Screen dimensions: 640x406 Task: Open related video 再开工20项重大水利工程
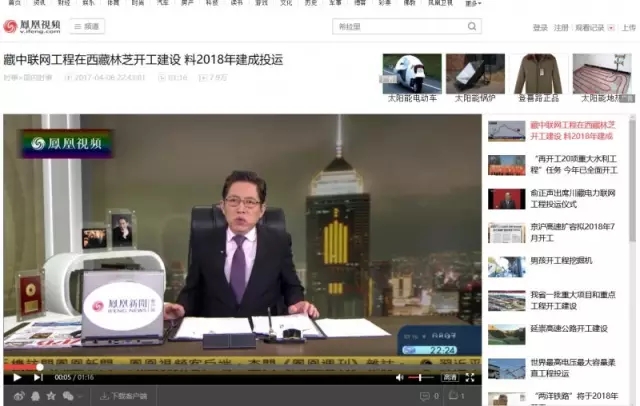tap(574, 164)
